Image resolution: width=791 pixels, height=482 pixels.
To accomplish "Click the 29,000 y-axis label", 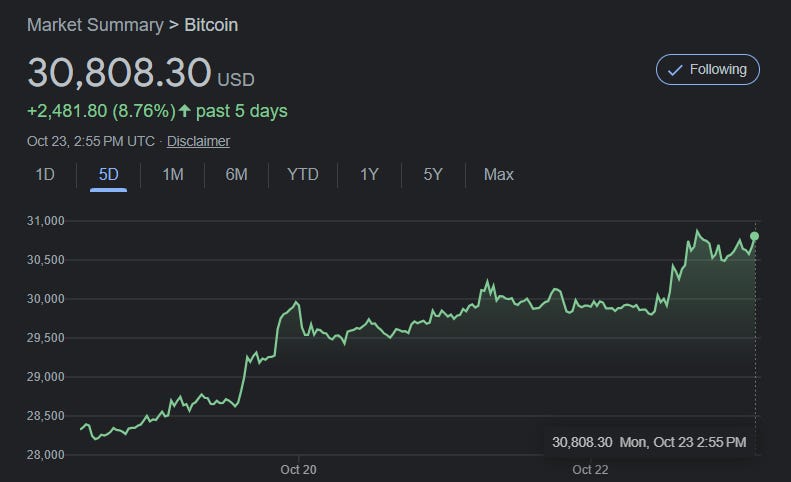I will pos(45,377).
